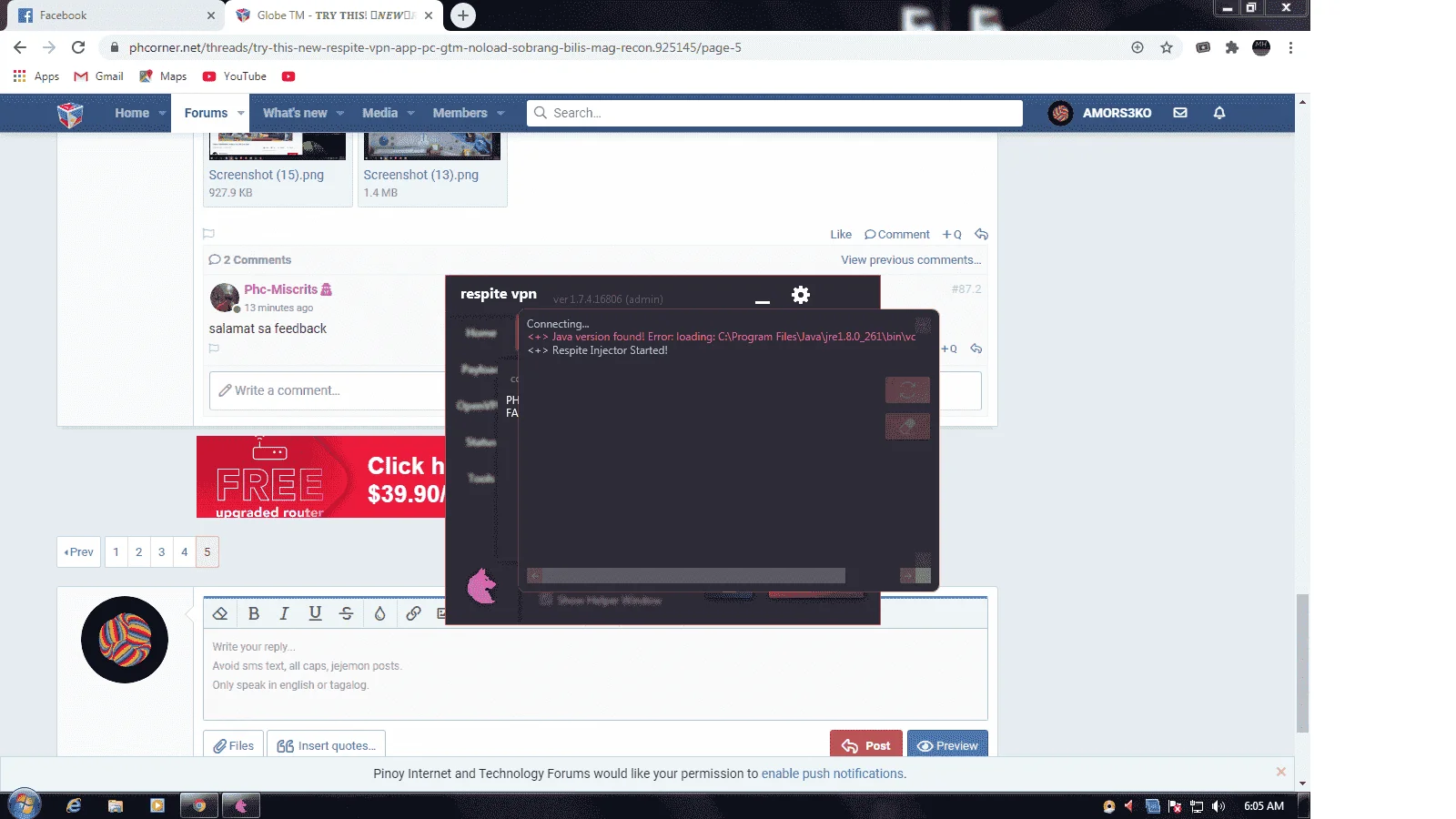Open the Apps bookmark shortcut
The image size is (1456, 819).
(36, 76)
